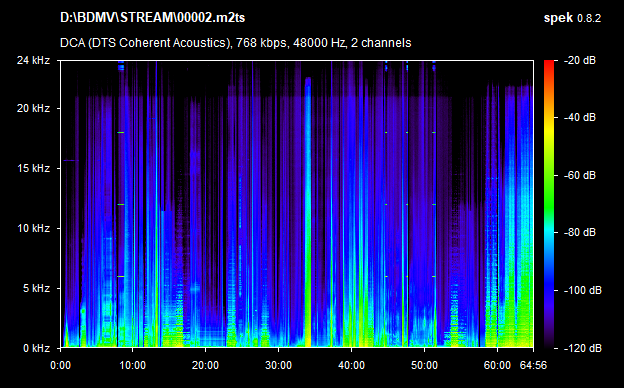Click the -60 dB legend label
Viewport: 624px width, 388px height.
(580, 175)
